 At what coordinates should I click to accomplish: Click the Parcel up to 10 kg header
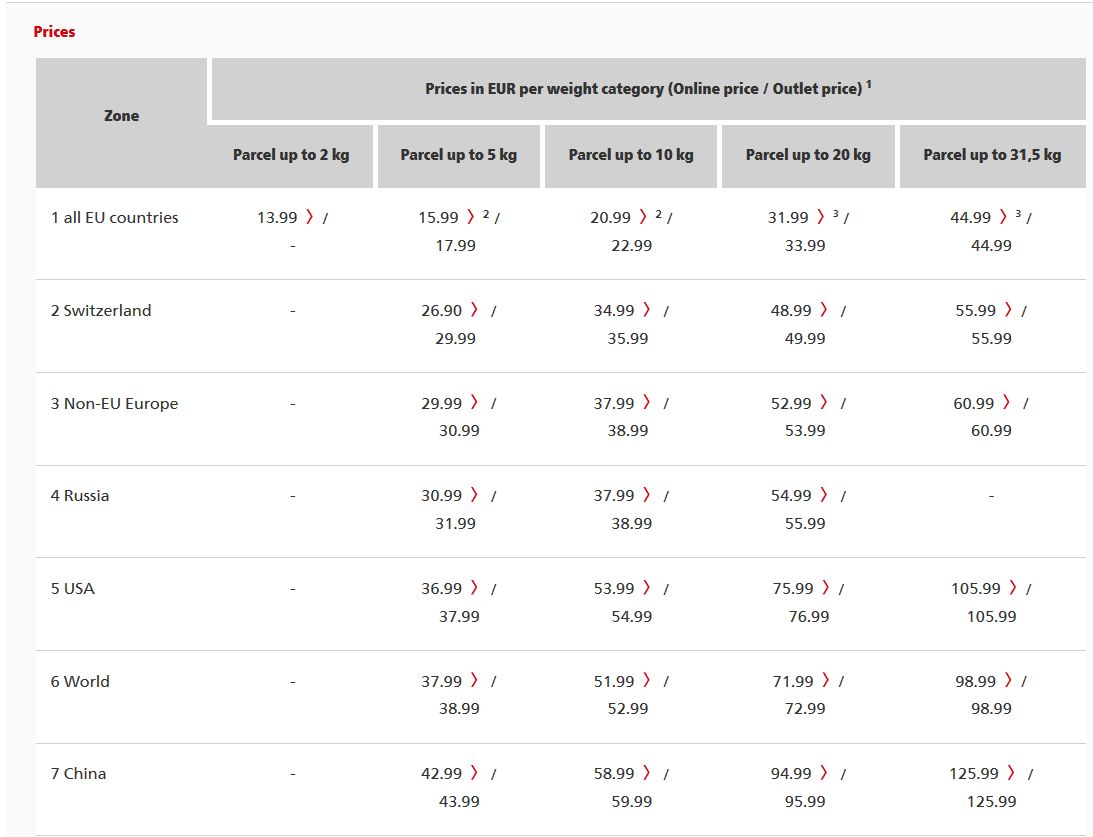click(x=631, y=155)
